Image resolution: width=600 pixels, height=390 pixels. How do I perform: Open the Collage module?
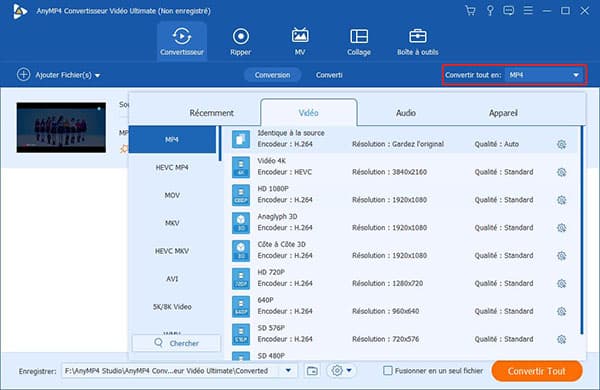click(359, 41)
